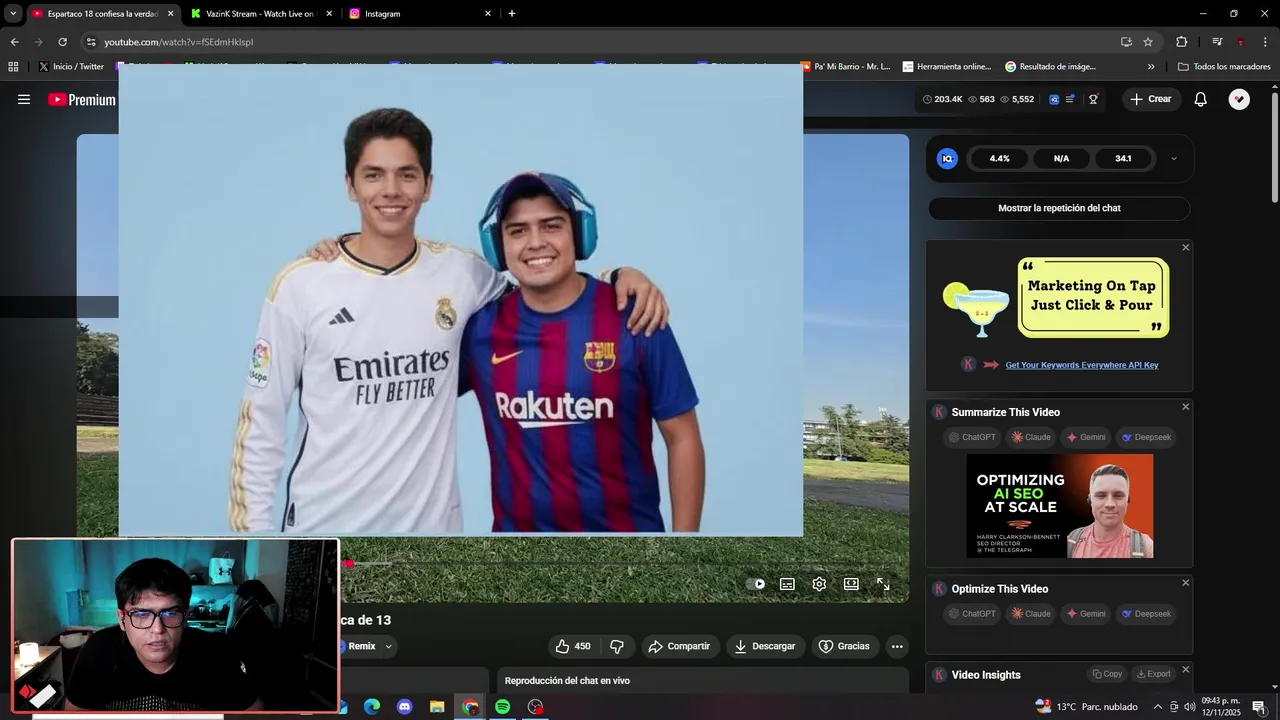Click the vidIQ blue icon in the stats bar
Screen dimensions: 1280x720
pos(1054,99)
